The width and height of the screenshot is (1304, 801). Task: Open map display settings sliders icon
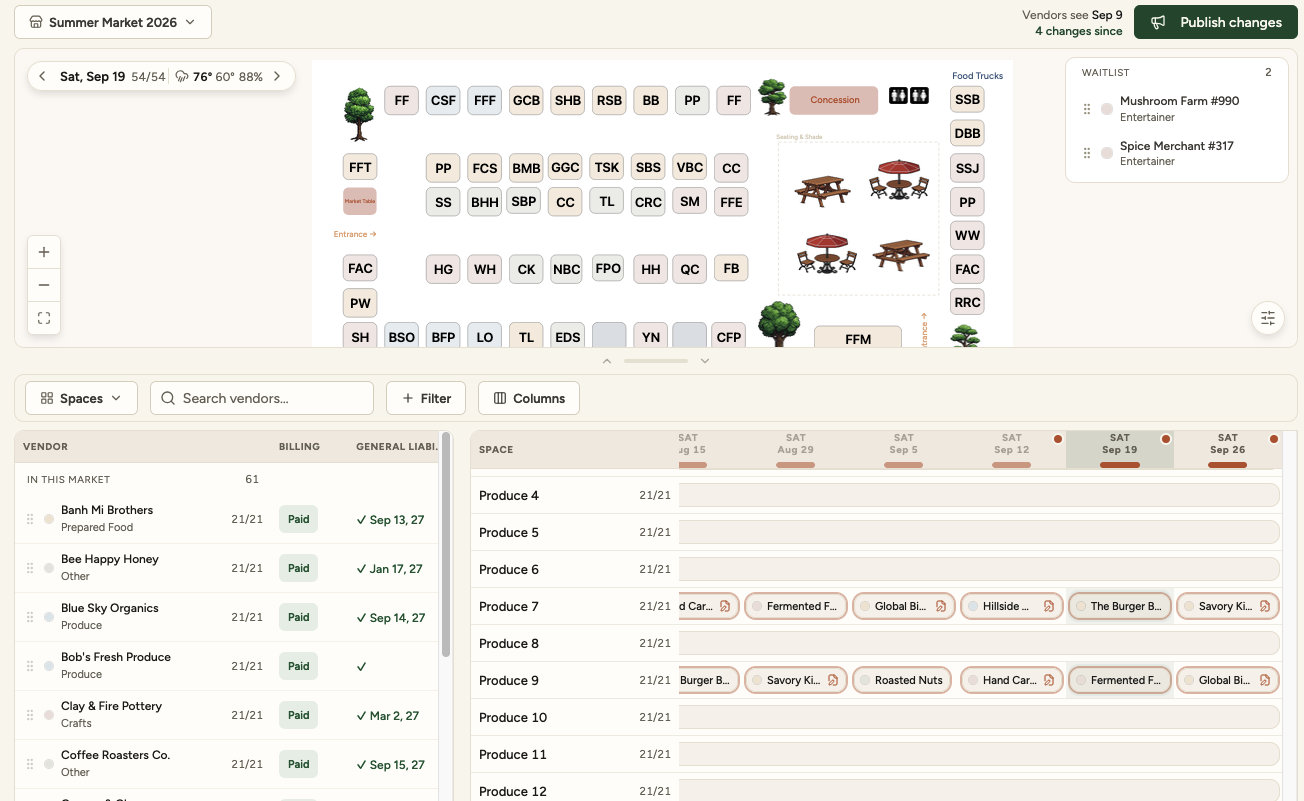pyautogui.click(x=1268, y=318)
